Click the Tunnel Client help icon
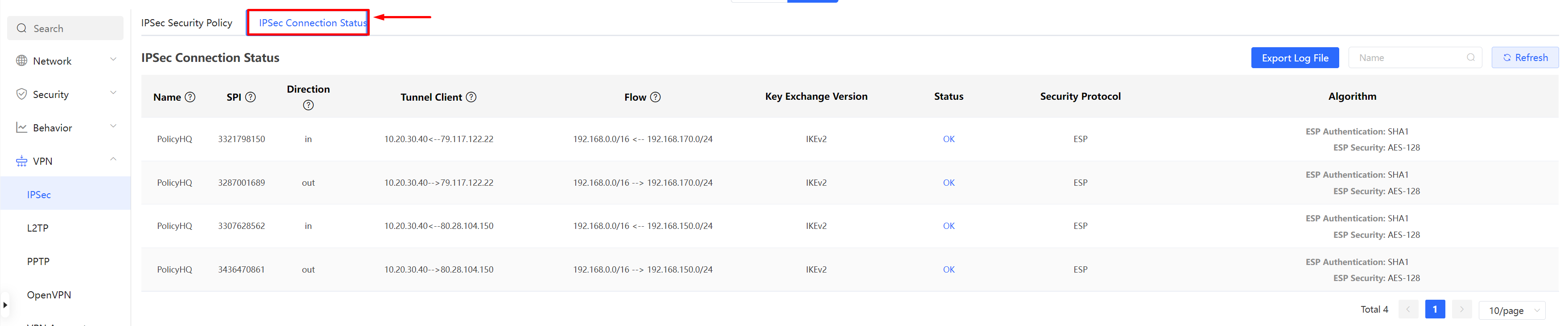 pos(471,98)
